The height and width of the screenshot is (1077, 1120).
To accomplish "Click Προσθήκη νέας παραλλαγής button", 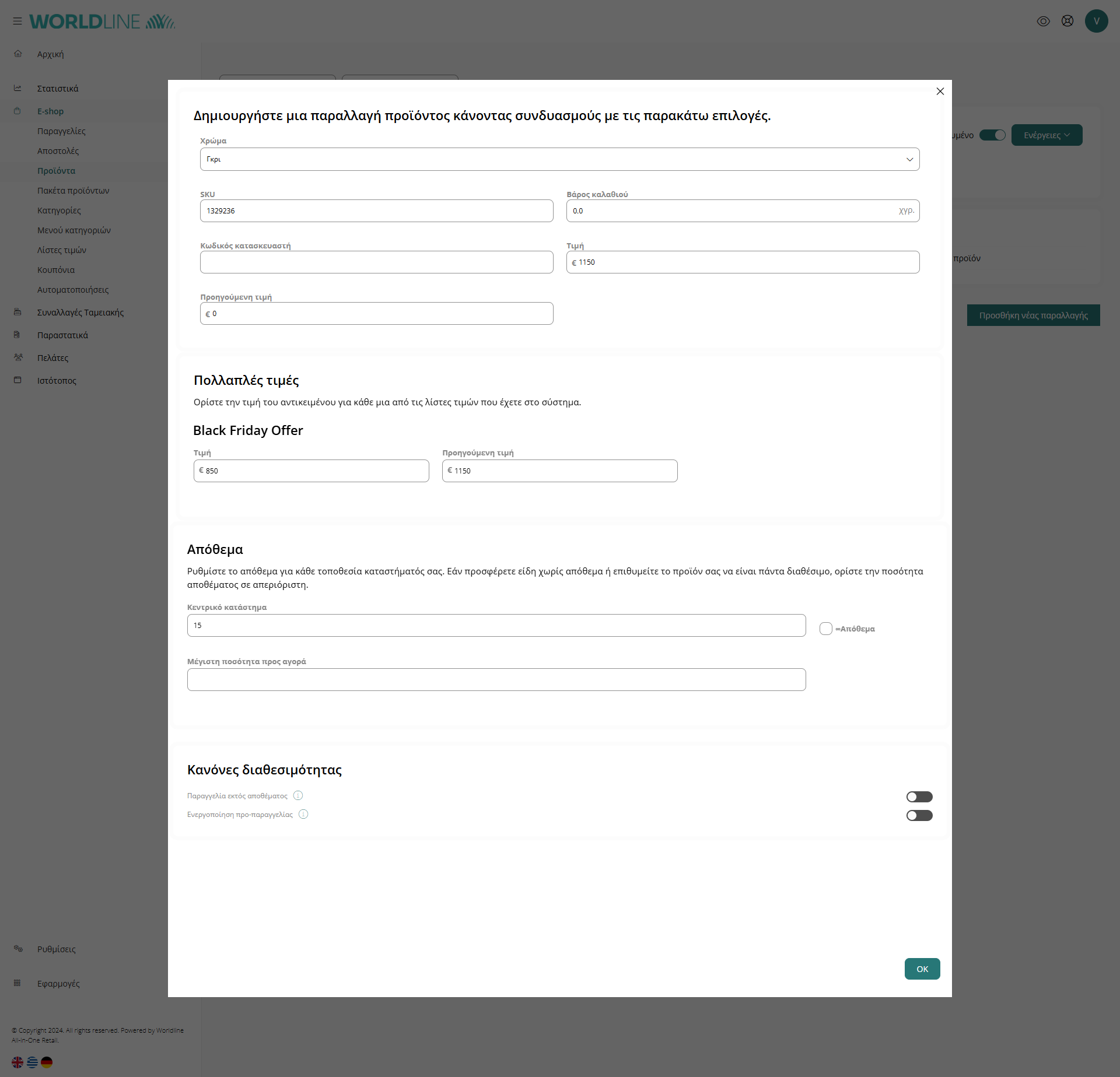I will (1033, 315).
